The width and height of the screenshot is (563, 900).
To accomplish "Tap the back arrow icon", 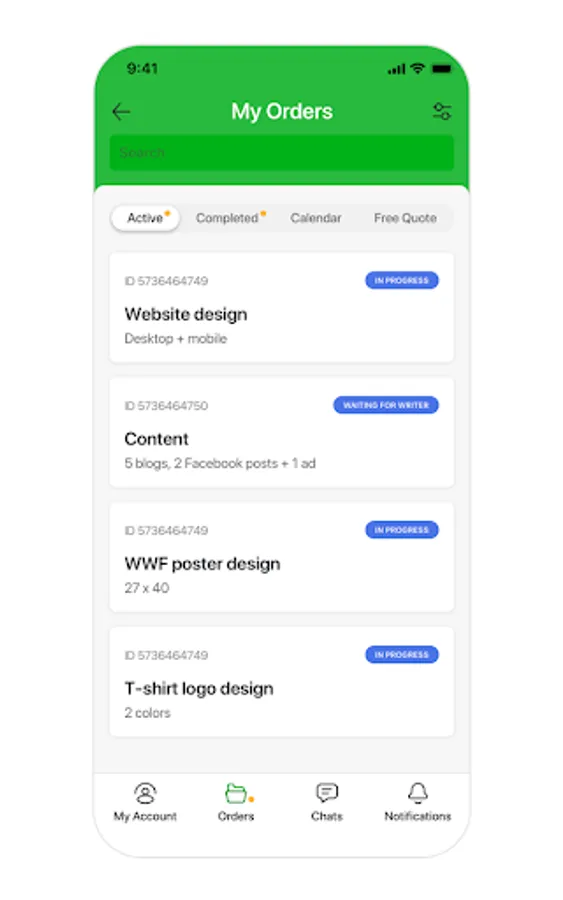I will tap(121, 111).
